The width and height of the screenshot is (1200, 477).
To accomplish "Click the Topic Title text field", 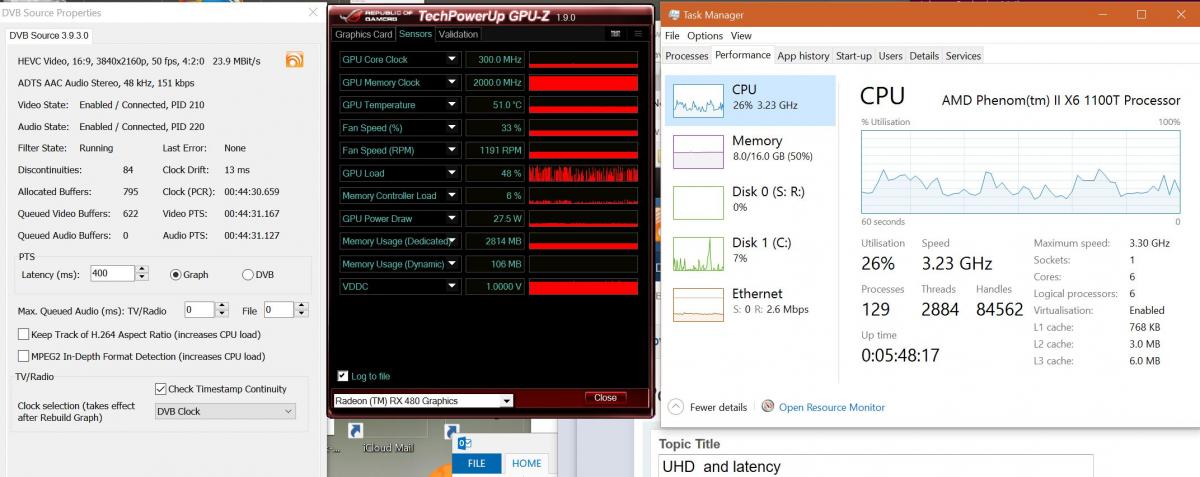I will [x=875, y=466].
